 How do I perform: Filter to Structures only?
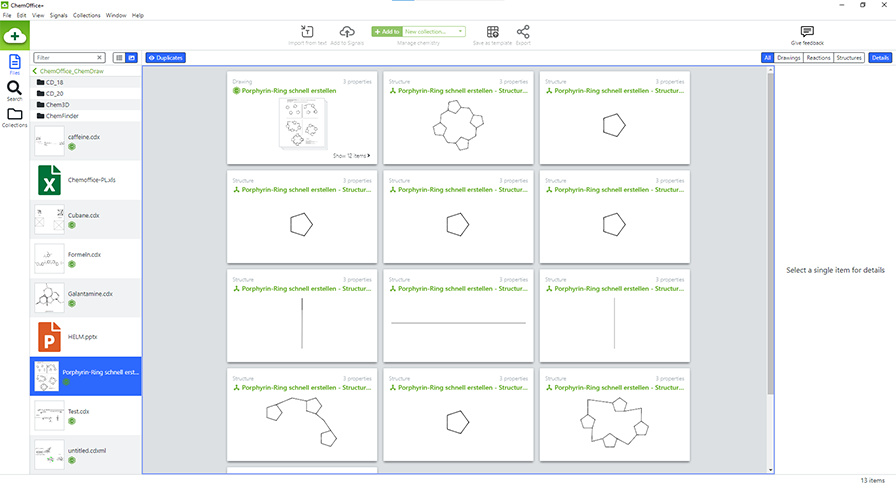tap(849, 58)
